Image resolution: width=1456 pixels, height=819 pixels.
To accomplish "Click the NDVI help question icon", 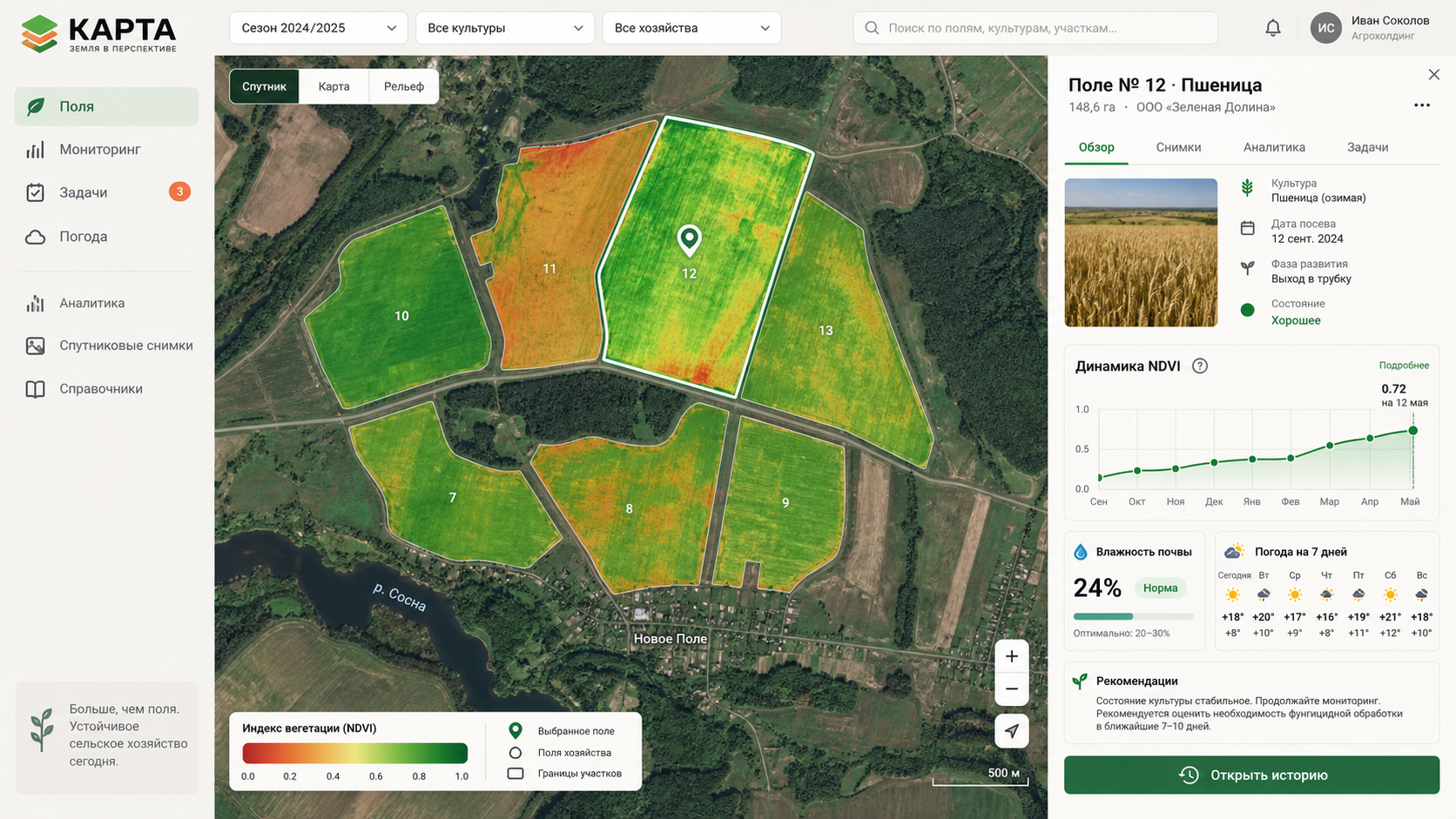I will pyautogui.click(x=1200, y=366).
